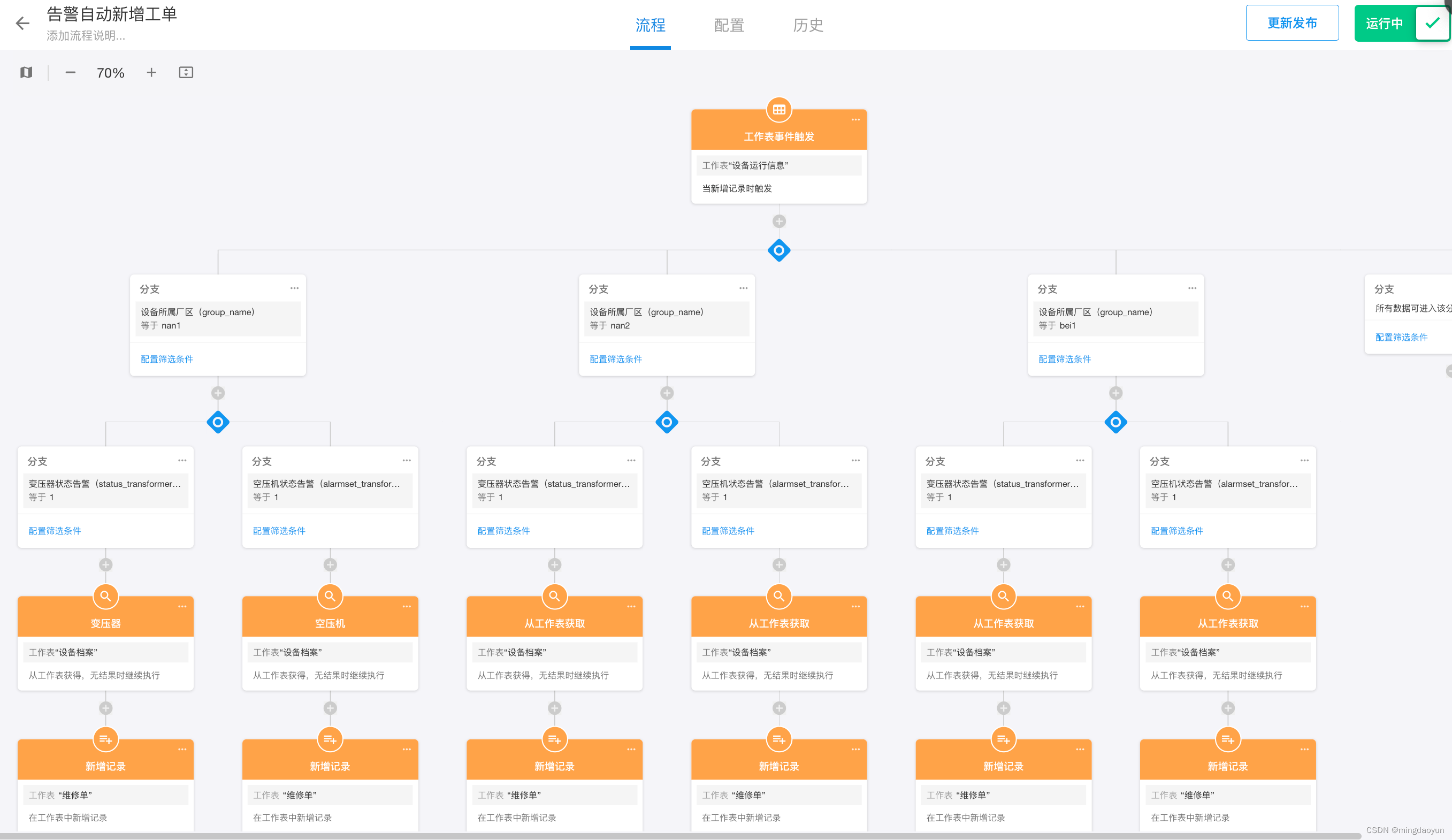Open more menu on nan2 branch
The image size is (1452, 840).
tap(743, 288)
